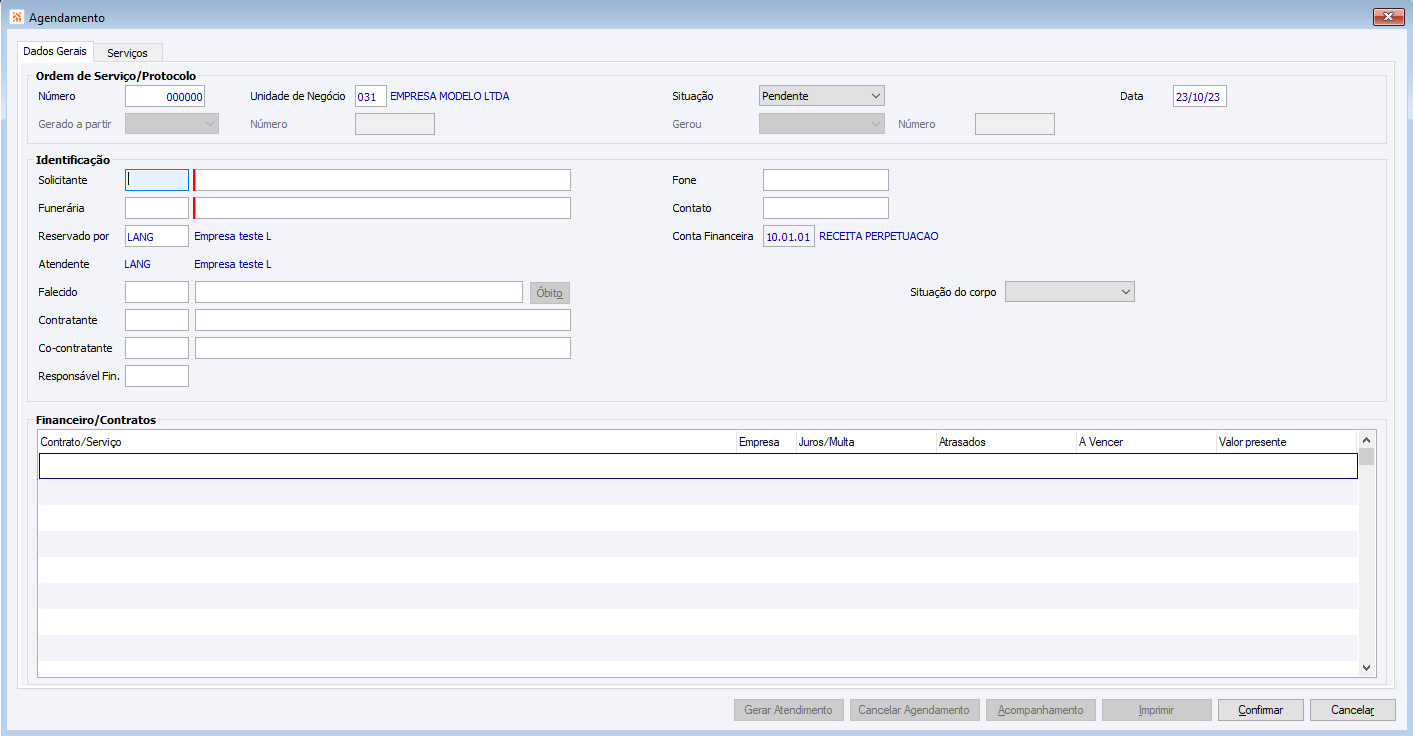Viewport: 1413px width, 736px height.
Task: Click the Funerária name field
Action: tap(383, 208)
